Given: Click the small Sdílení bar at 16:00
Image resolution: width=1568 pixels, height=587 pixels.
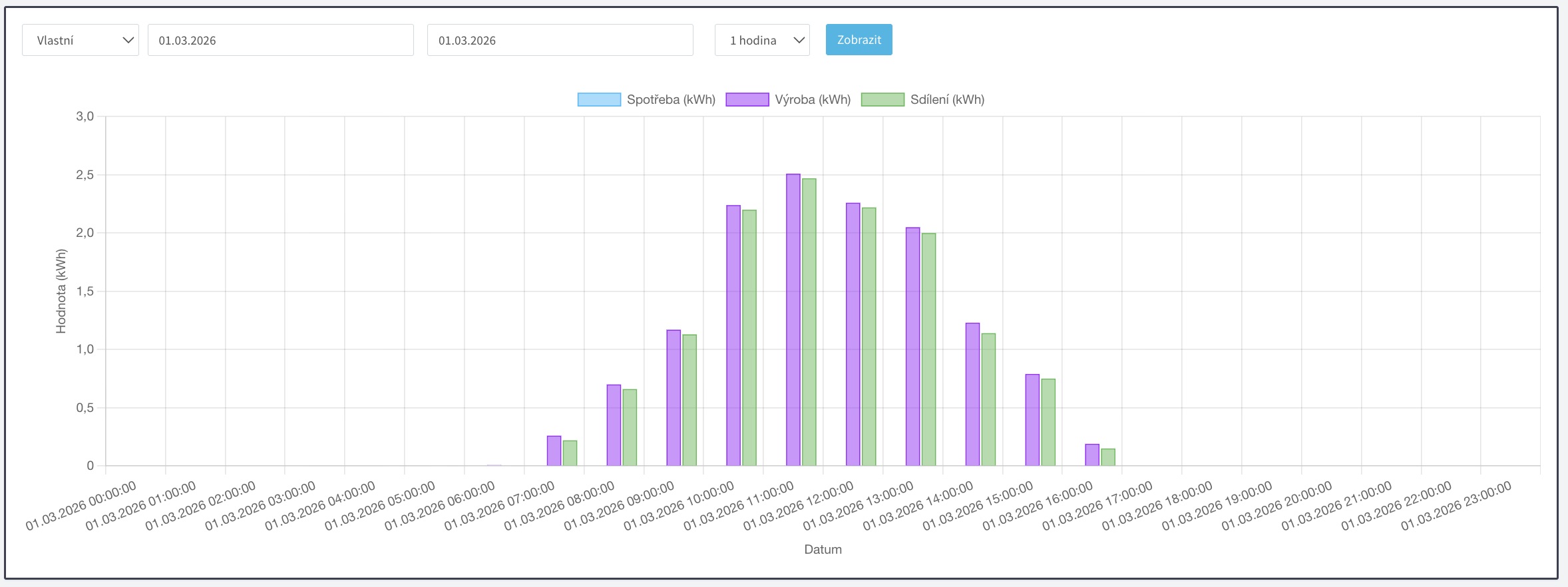Looking at the screenshot, I should (1107, 457).
